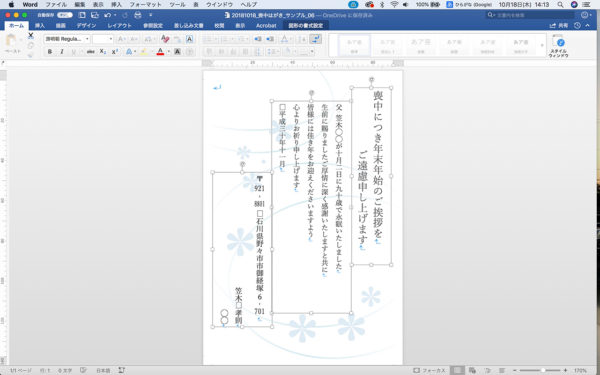
Task: Click the 共有 share button
Action: click(x=559, y=26)
